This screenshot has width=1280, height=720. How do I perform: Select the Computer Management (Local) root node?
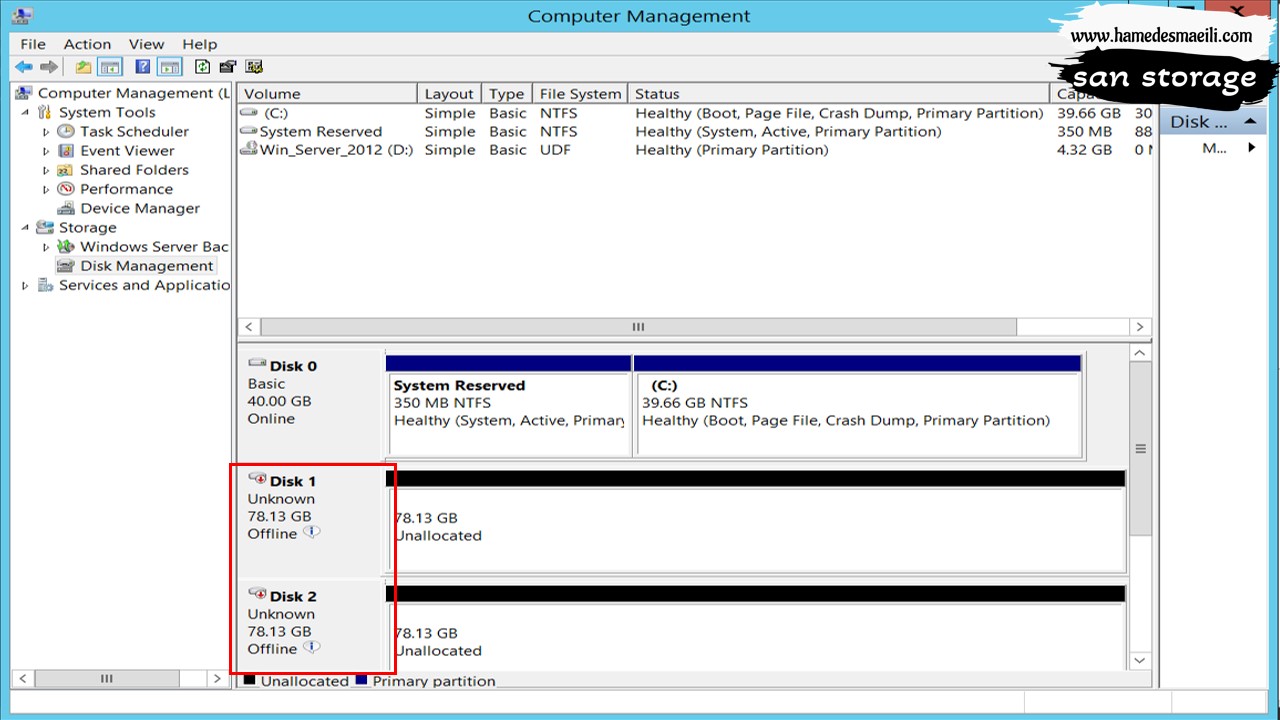tap(133, 93)
